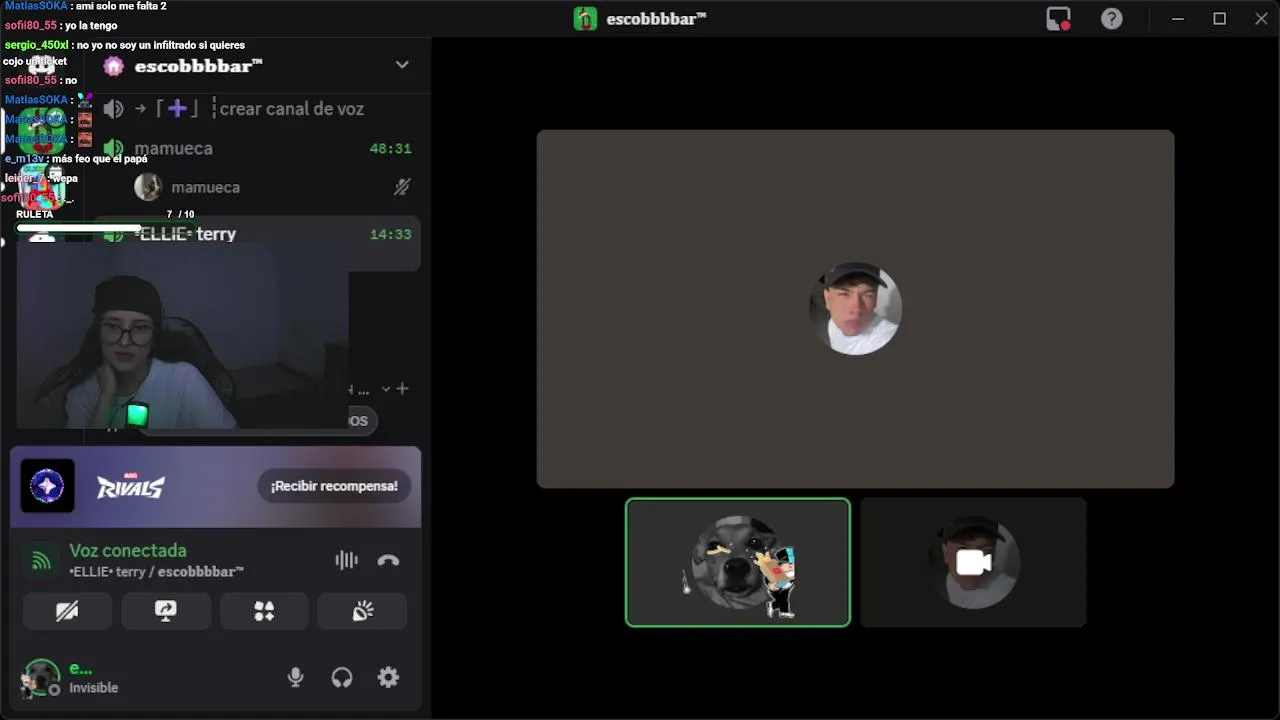Click chat username sergio_450xl
Viewport: 1280px width, 720px height.
pos(36,45)
